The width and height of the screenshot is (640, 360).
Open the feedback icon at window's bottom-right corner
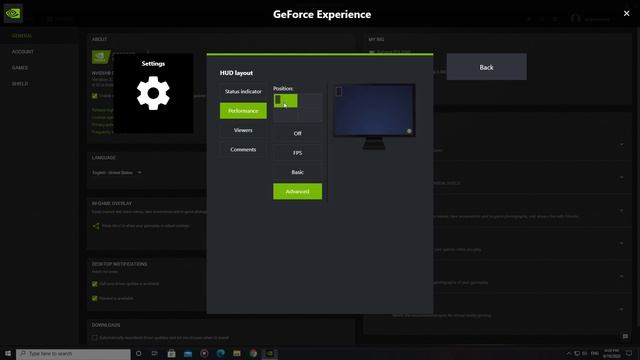tap(625, 336)
